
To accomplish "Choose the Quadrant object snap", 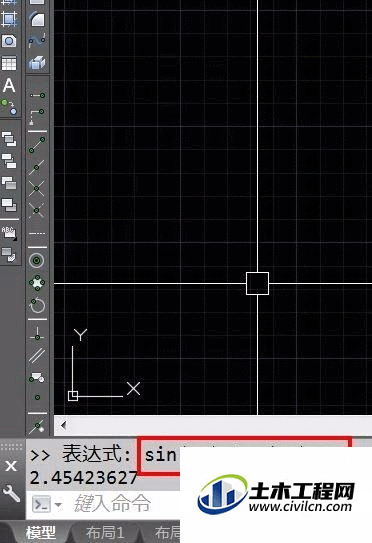I will pos(37,283).
